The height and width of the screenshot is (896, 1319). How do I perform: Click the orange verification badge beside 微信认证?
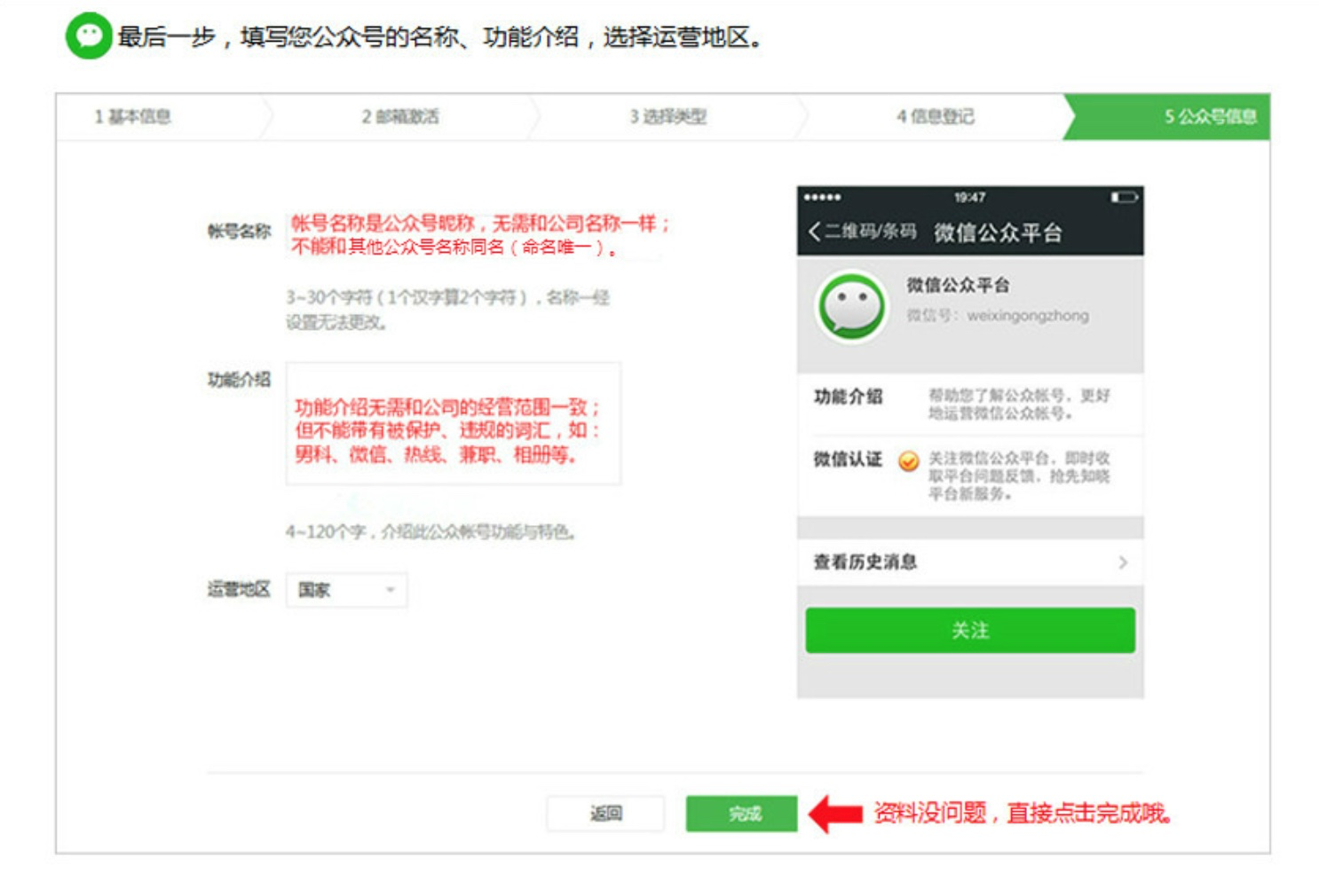click(908, 461)
